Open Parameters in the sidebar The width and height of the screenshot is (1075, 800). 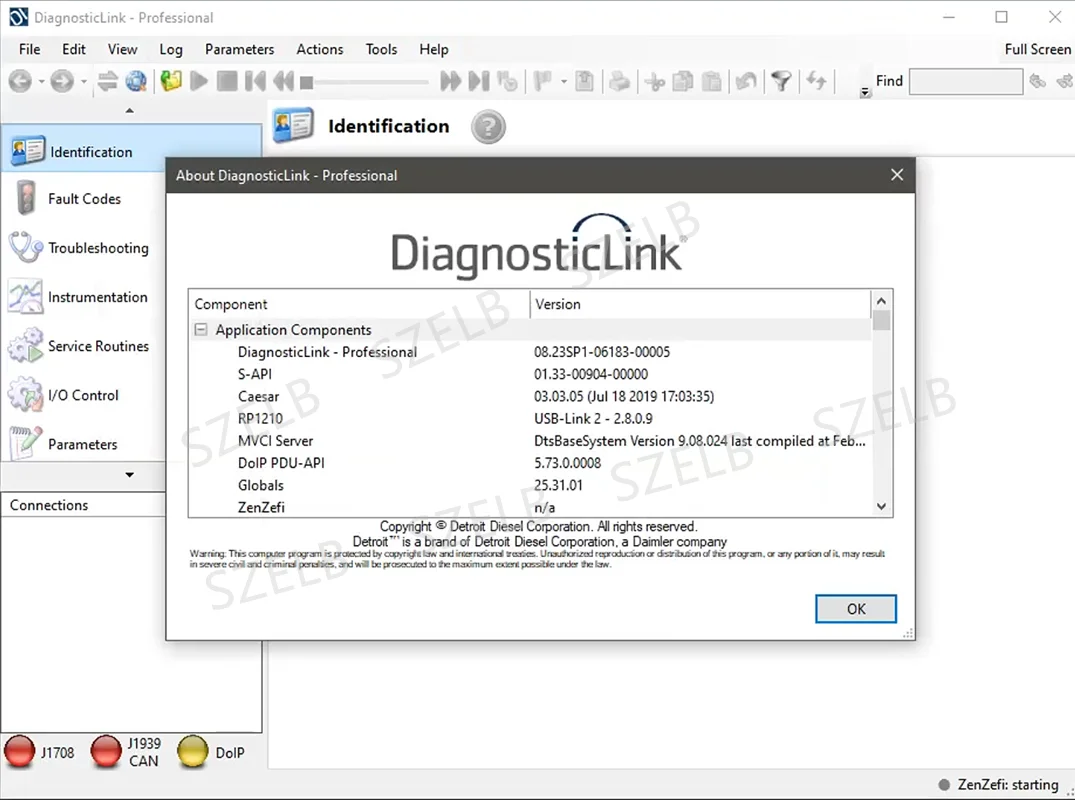[84, 444]
